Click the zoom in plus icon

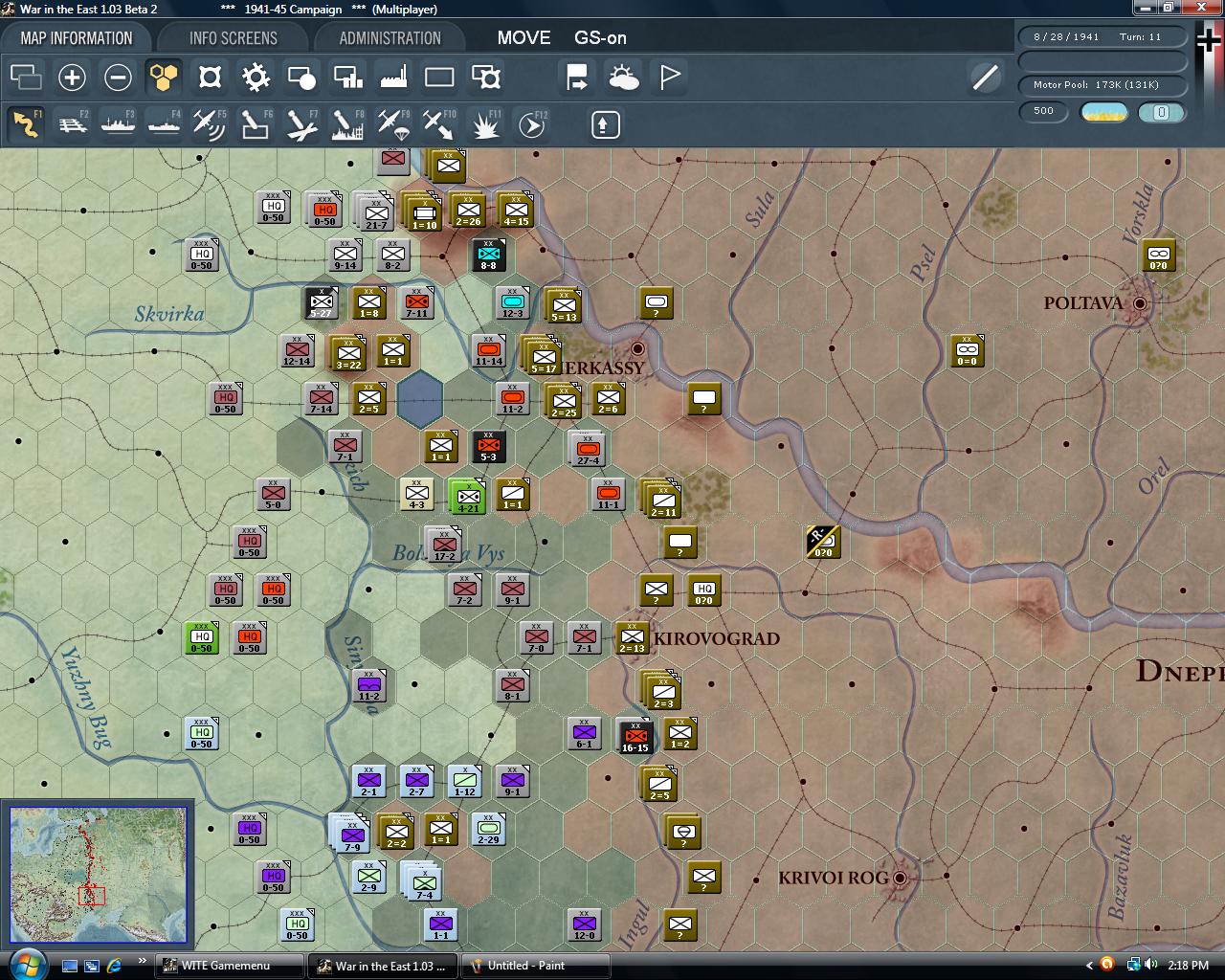click(72, 77)
